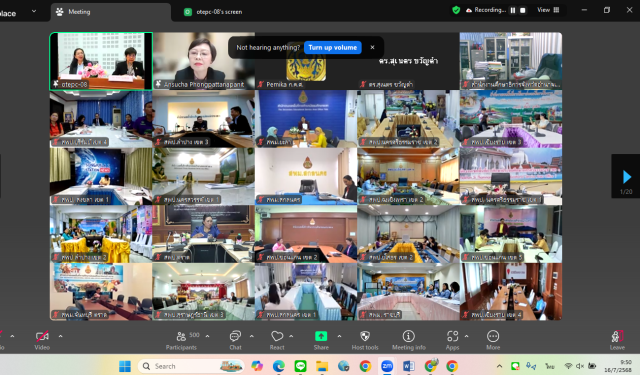Click Turn up volume button

coord(333,47)
